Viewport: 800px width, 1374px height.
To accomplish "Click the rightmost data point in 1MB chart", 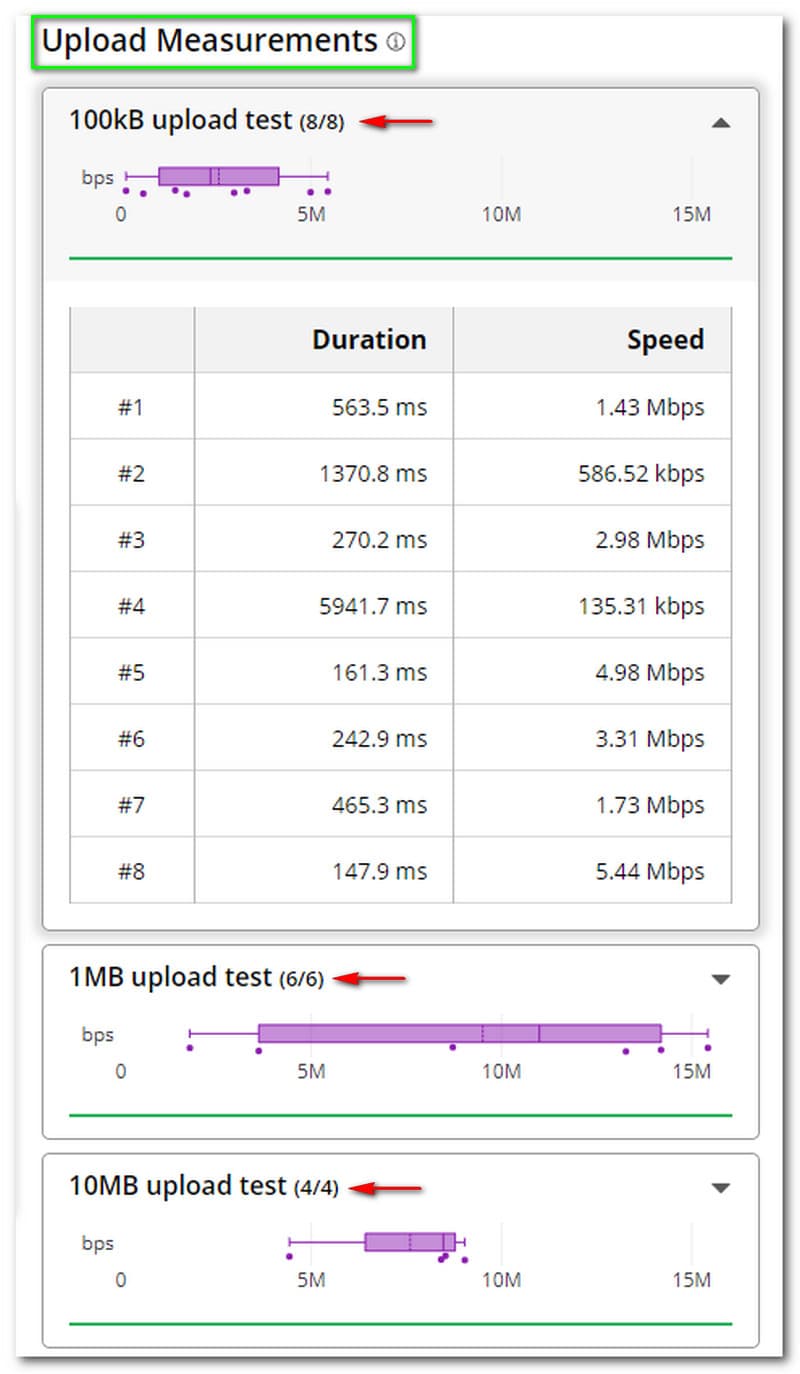I will 707,1048.
